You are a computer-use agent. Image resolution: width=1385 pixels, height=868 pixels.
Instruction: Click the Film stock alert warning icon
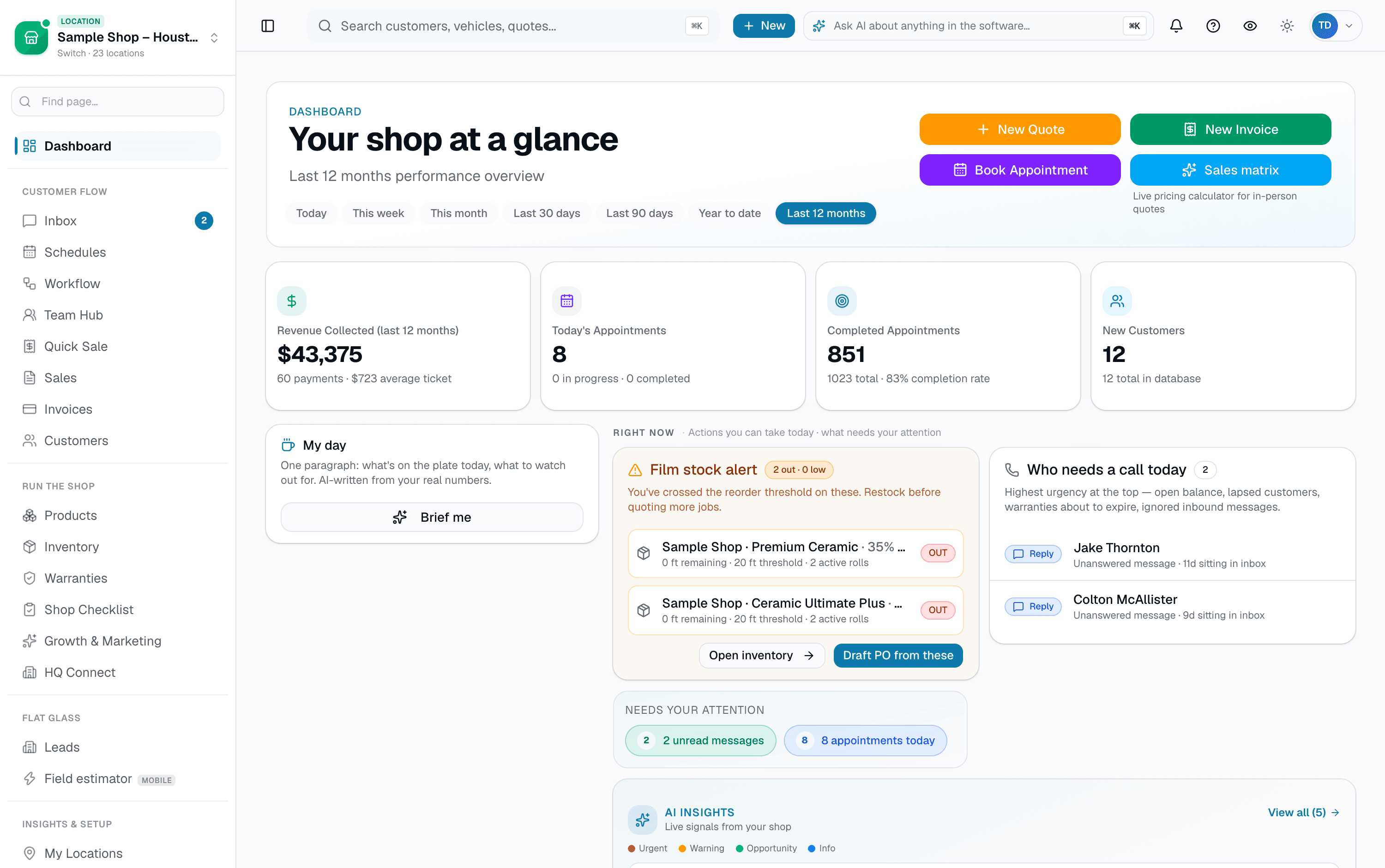635,470
